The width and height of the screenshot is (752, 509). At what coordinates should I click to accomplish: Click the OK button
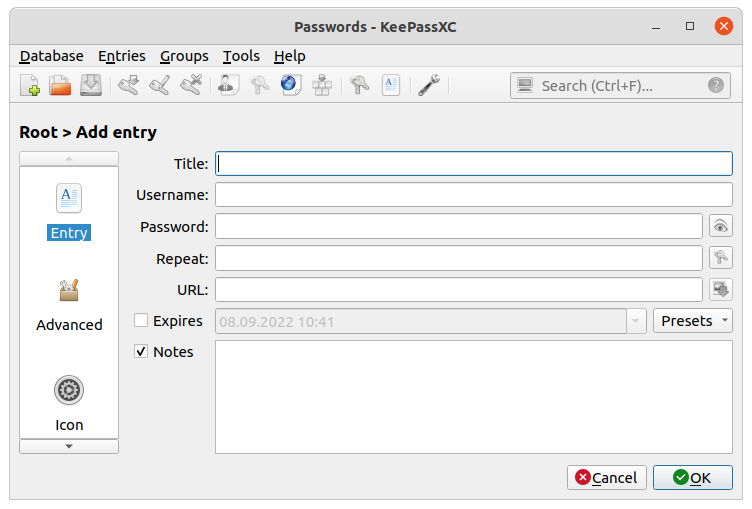(692, 477)
